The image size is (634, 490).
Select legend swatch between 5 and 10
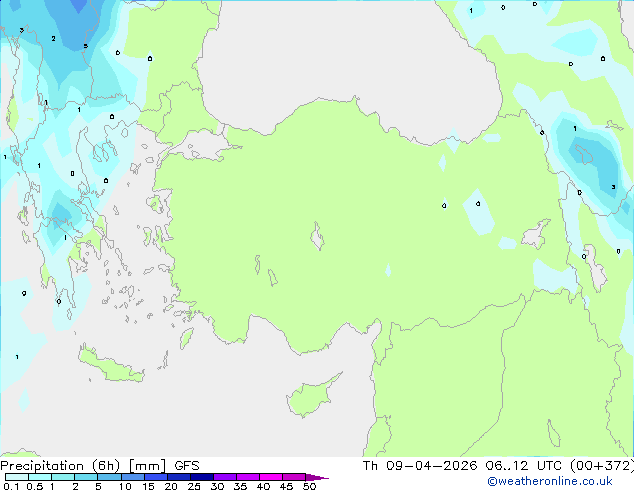coord(109,477)
